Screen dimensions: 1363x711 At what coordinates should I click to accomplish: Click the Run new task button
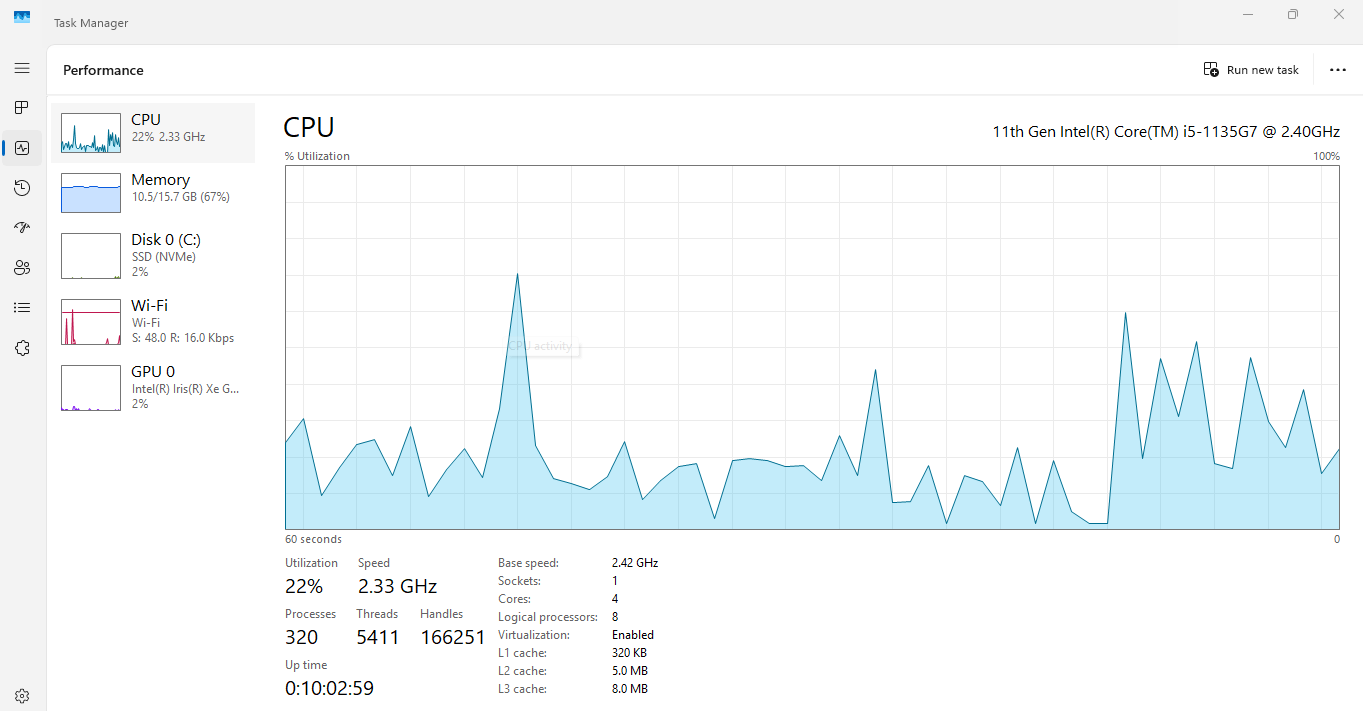pyautogui.click(x=1251, y=70)
